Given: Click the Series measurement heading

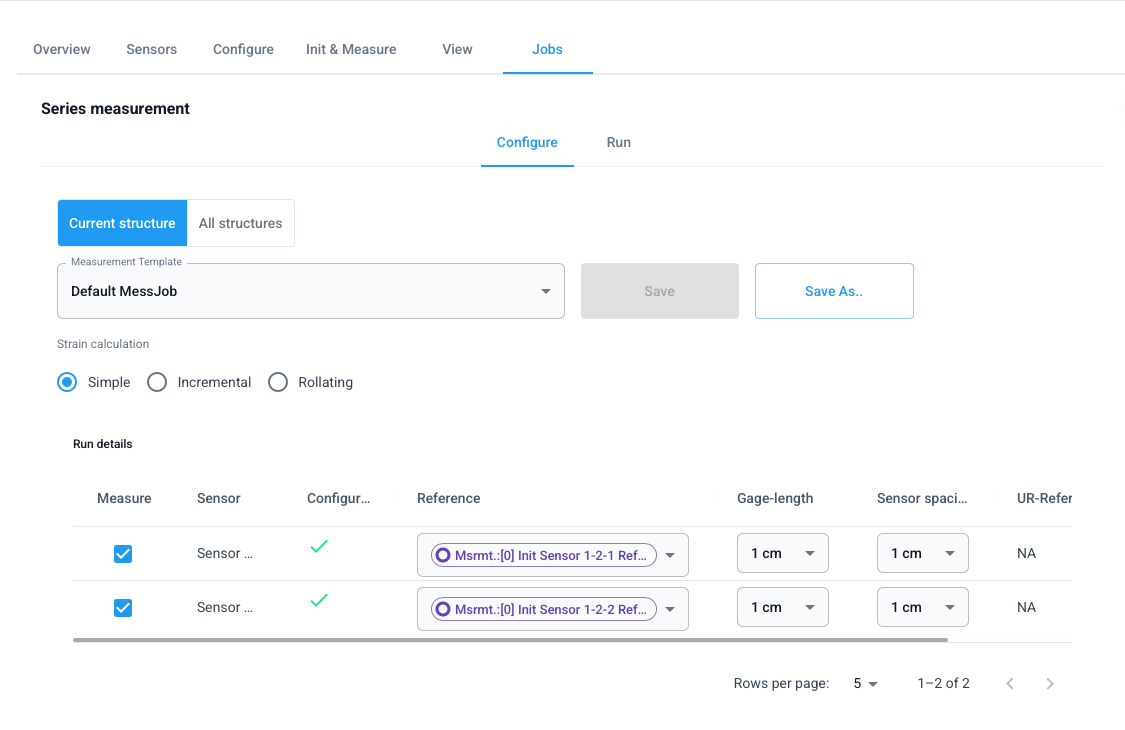Looking at the screenshot, I should 116,108.
